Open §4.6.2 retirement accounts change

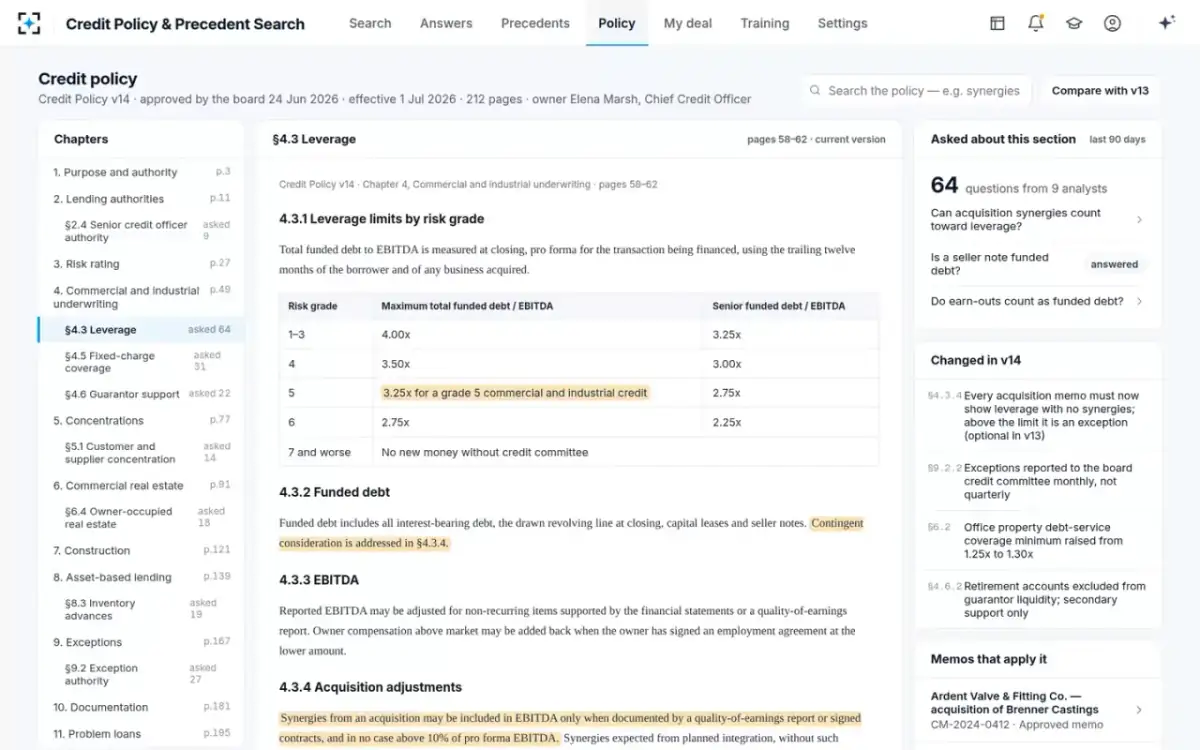tap(1038, 600)
